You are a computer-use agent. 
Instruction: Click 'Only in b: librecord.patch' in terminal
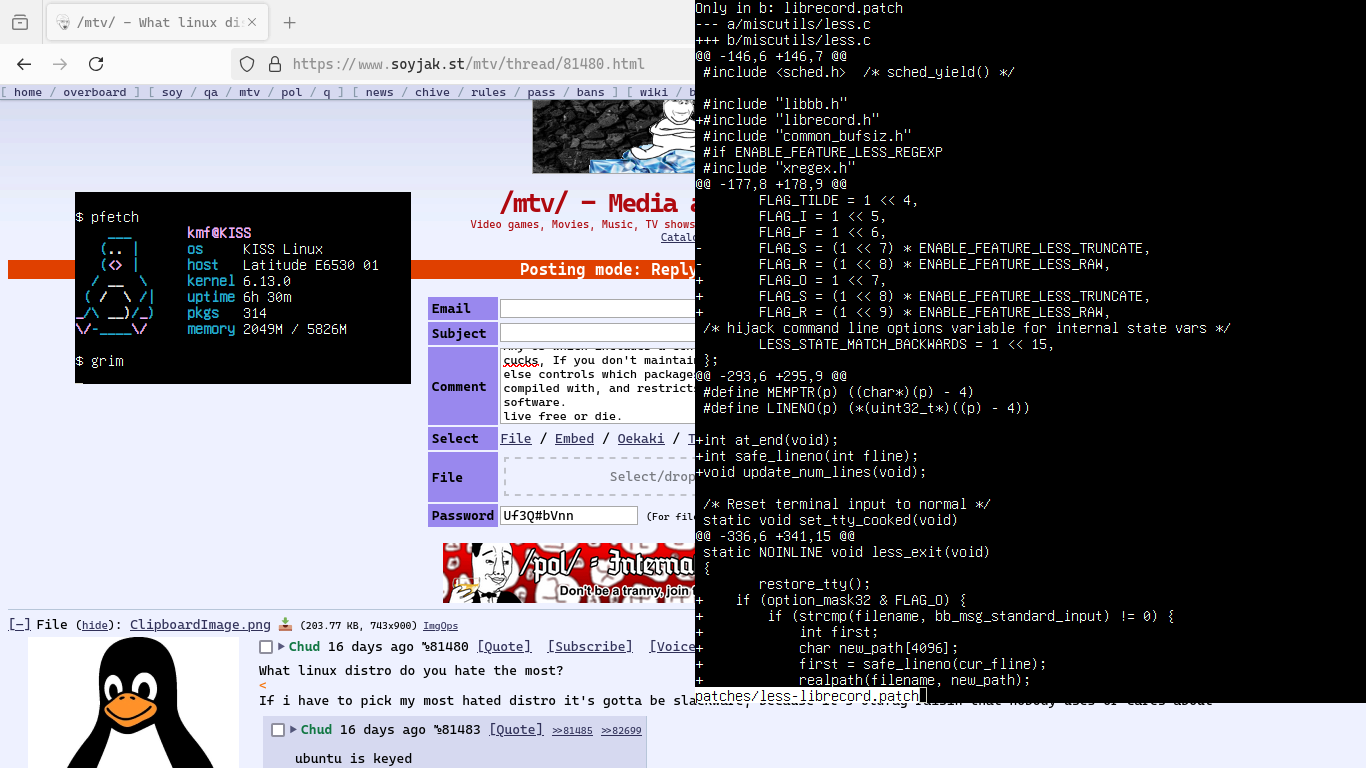(x=799, y=8)
